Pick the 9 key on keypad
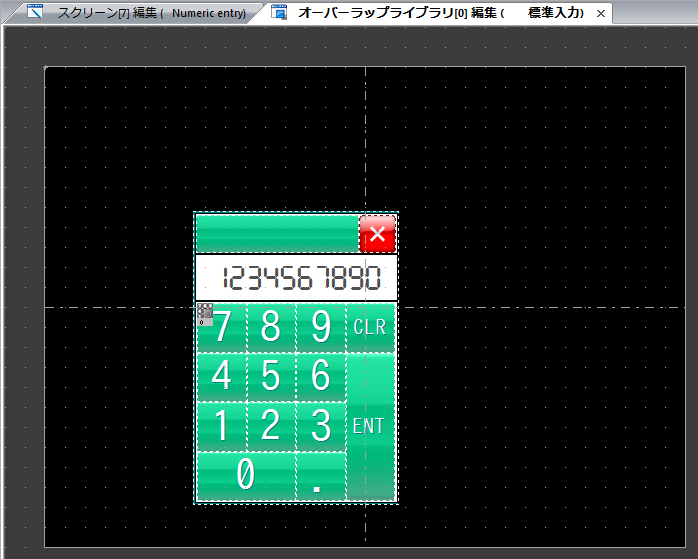 pyautogui.click(x=321, y=327)
